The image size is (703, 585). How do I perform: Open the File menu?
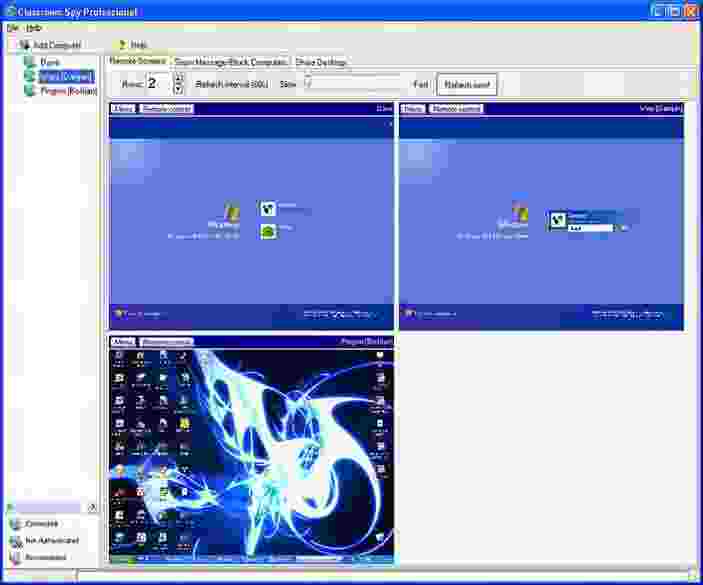click(x=13, y=28)
